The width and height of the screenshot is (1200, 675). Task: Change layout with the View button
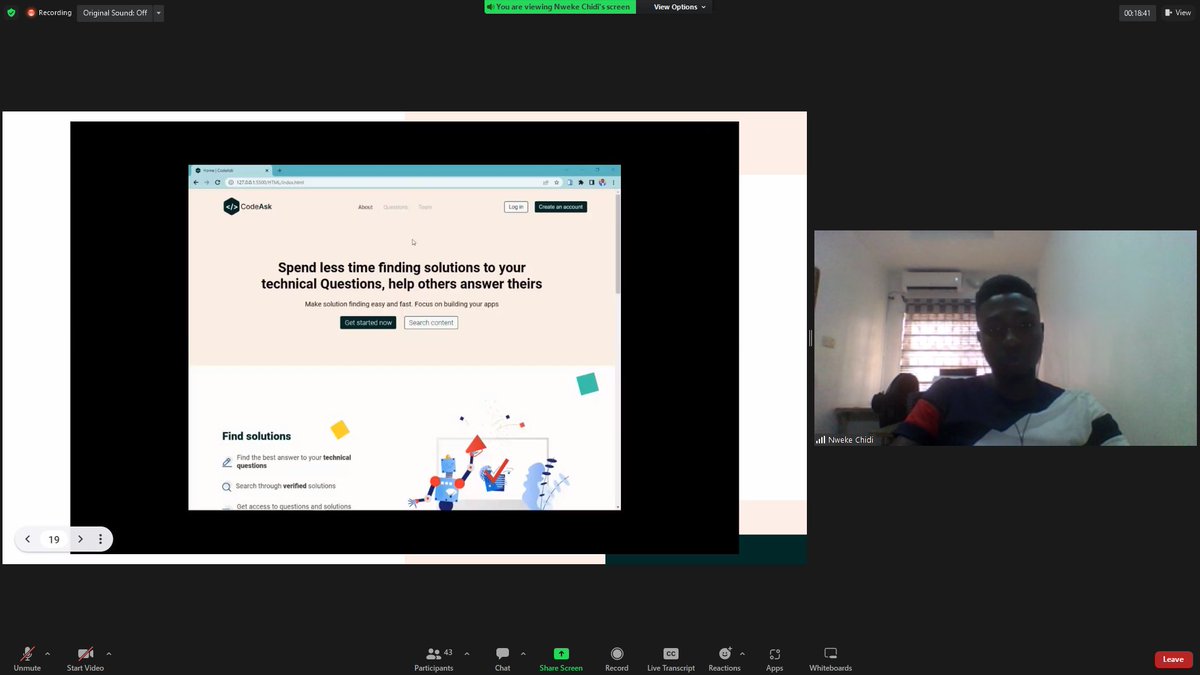pyautogui.click(x=1178, y=13)
